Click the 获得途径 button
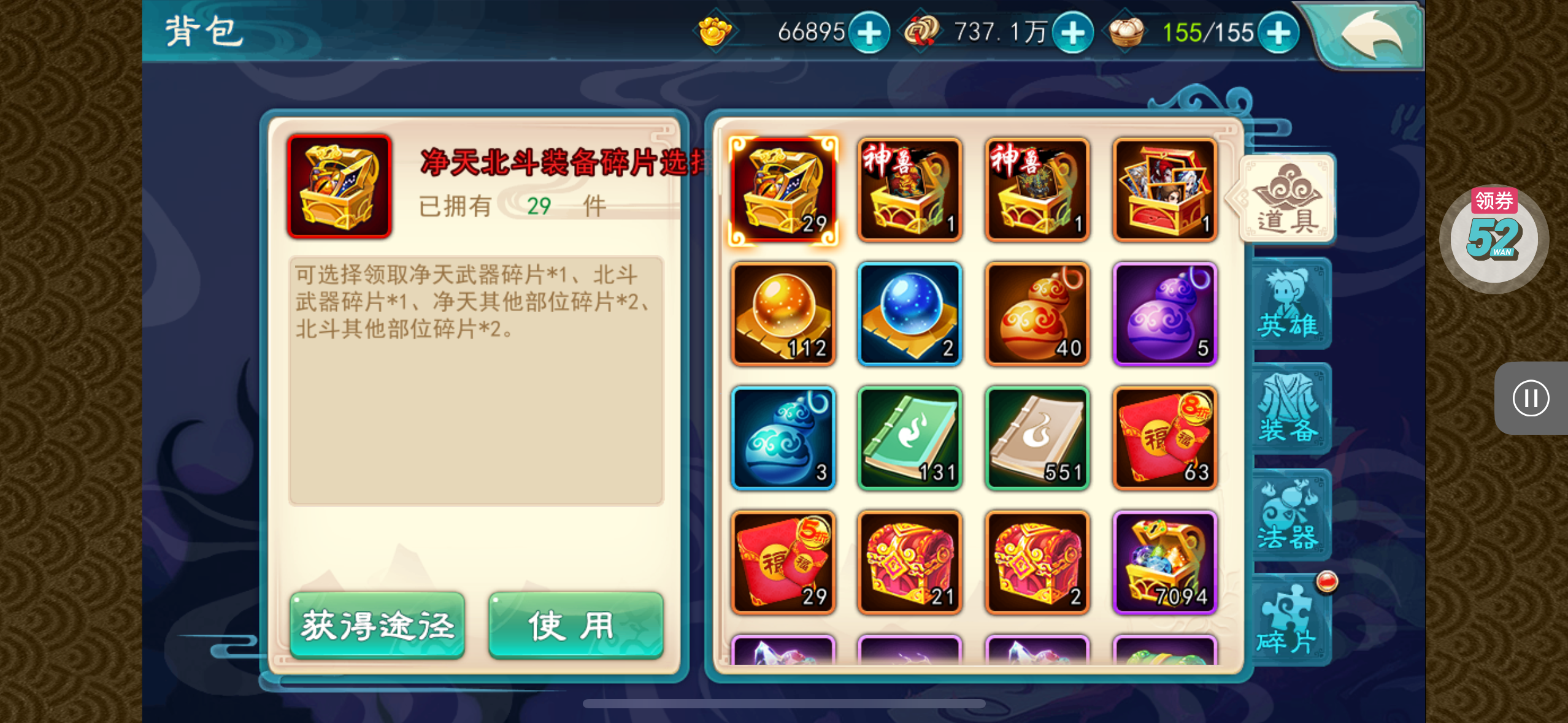 point(377,625)
